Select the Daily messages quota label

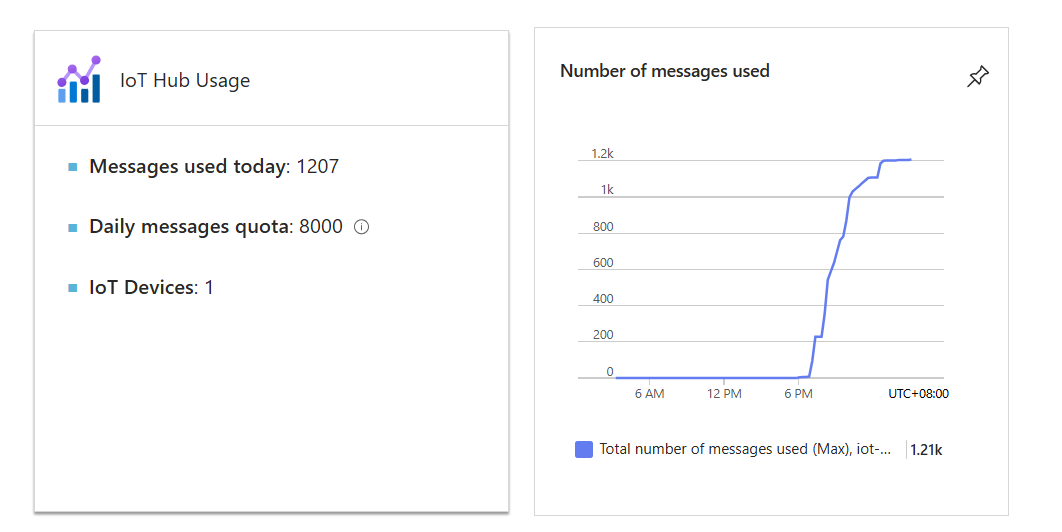(190, 227)
